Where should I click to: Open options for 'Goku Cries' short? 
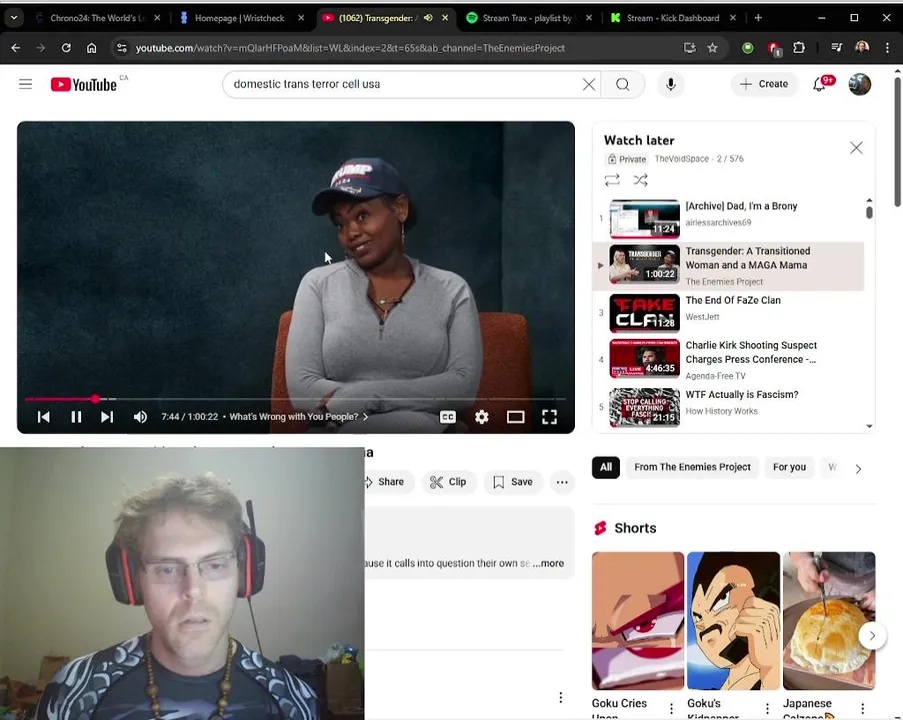(x=671, y=708)
